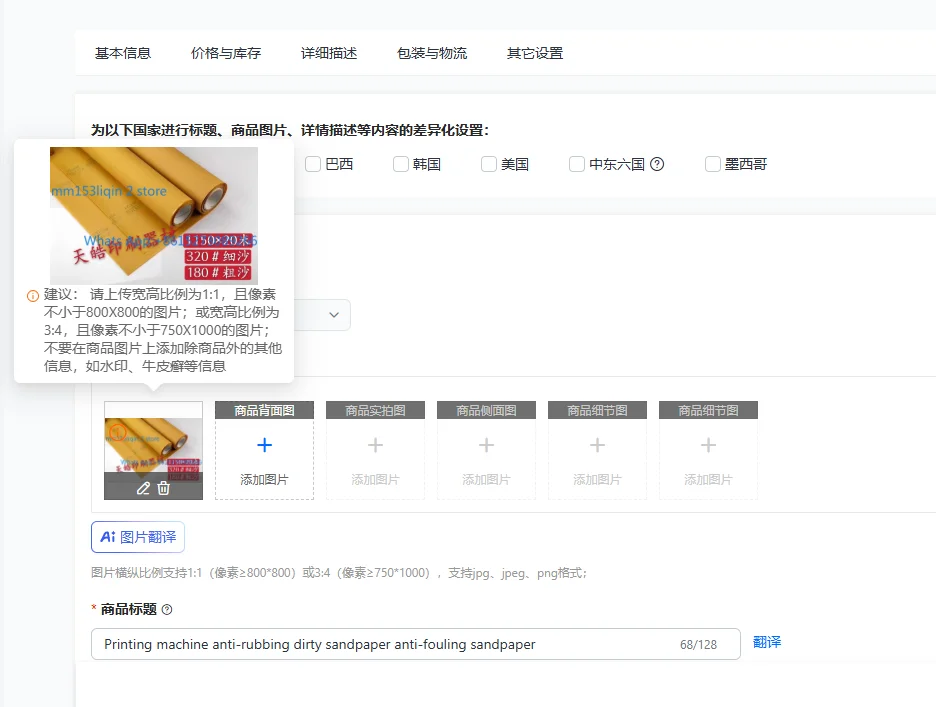Image resolution: width=936 pixels, height=707 pixels.
Task: Switch to the 其它设置 tab
Action: pyautogui.click(x=535, y=53)
